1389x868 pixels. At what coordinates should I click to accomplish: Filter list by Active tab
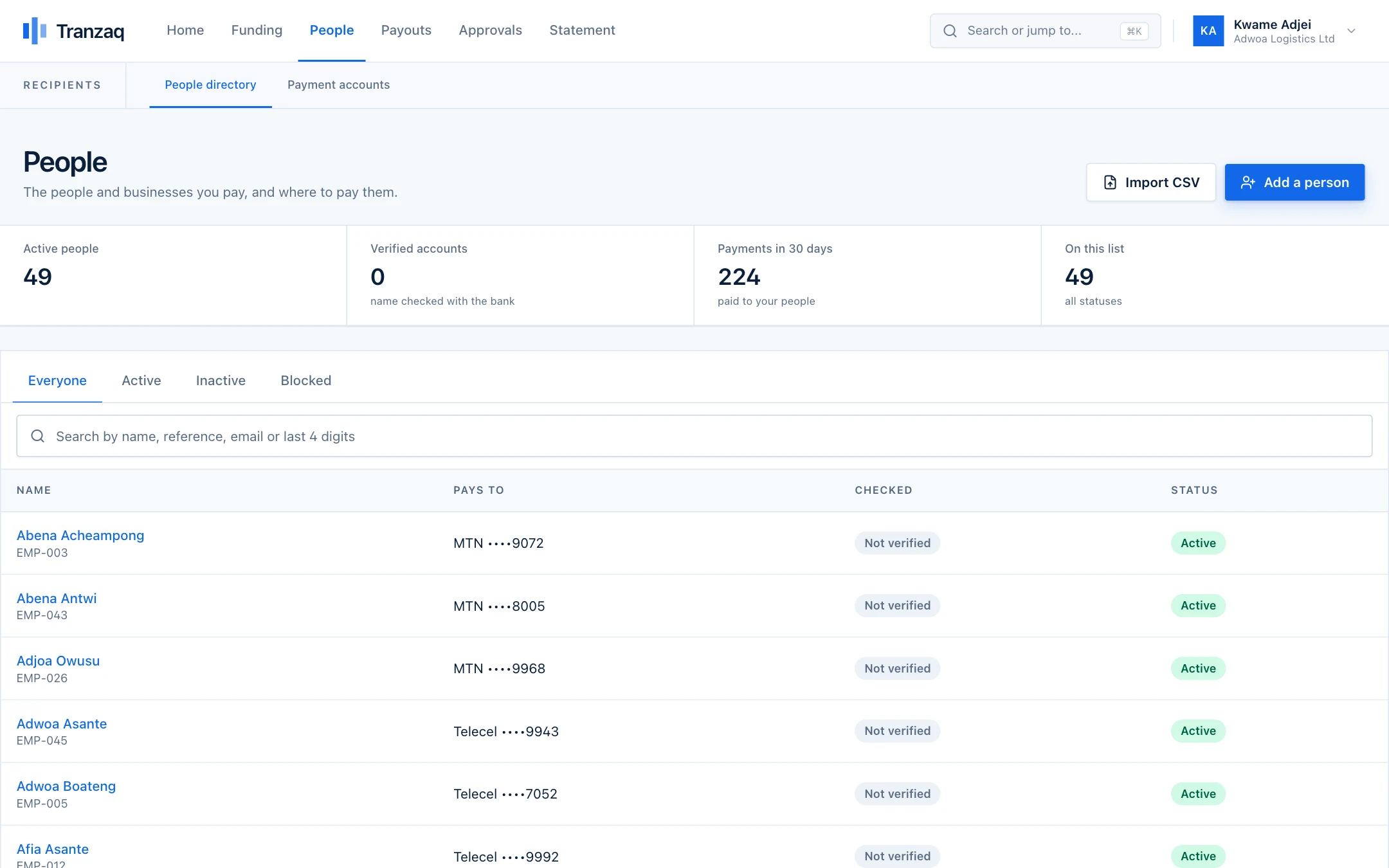coord(141,381)
